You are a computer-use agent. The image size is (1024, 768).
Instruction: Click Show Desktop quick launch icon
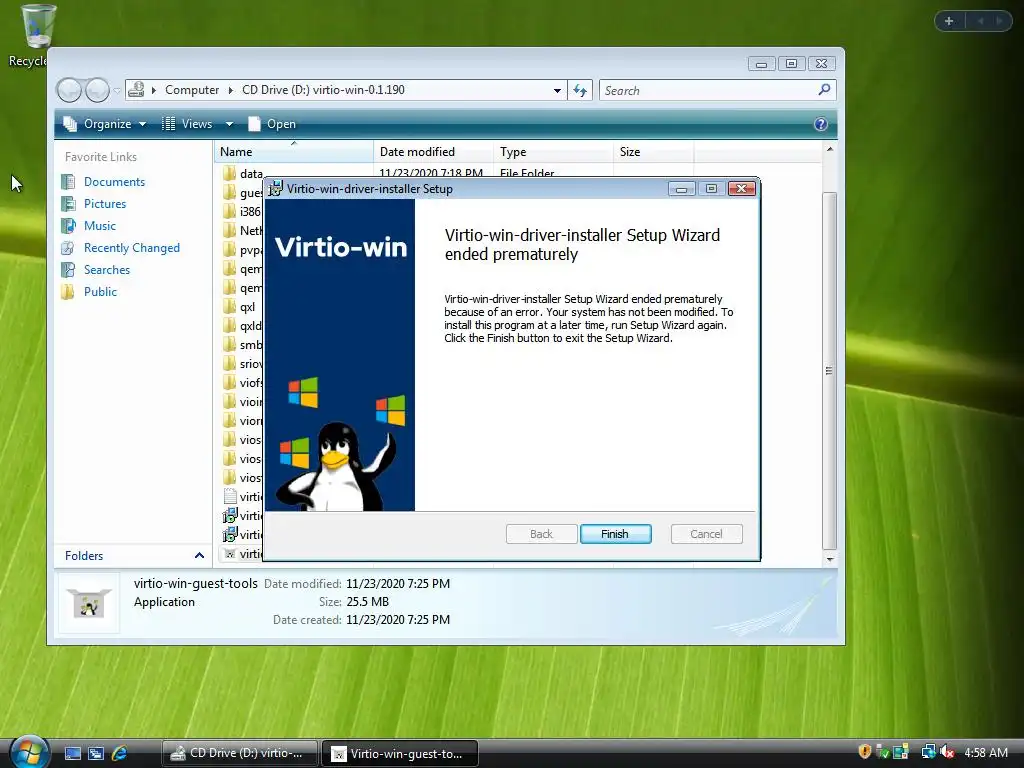pos(72,753)
